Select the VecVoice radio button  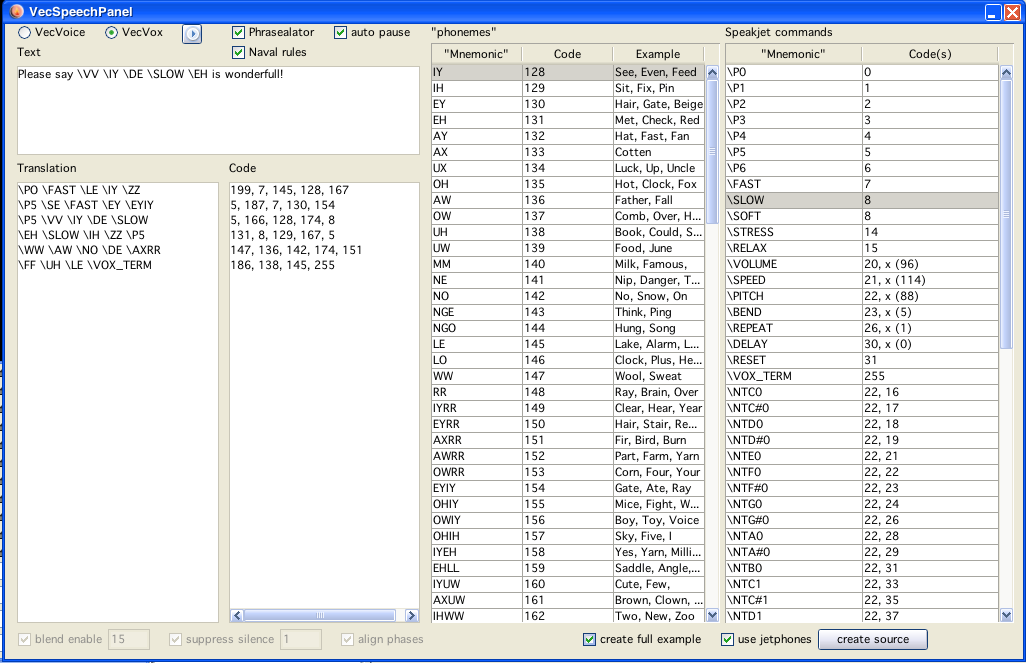(25, 33)
